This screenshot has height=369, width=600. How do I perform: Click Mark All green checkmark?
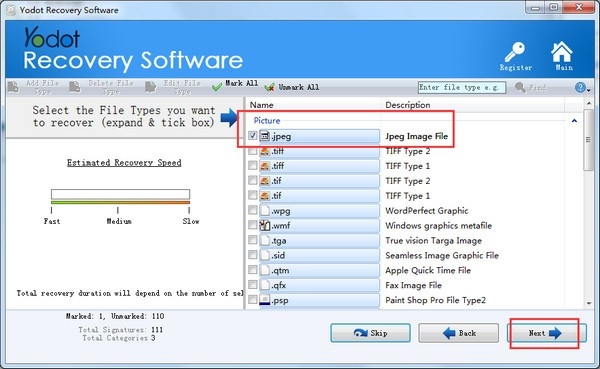pyautogui.click(x=217, y=87)
